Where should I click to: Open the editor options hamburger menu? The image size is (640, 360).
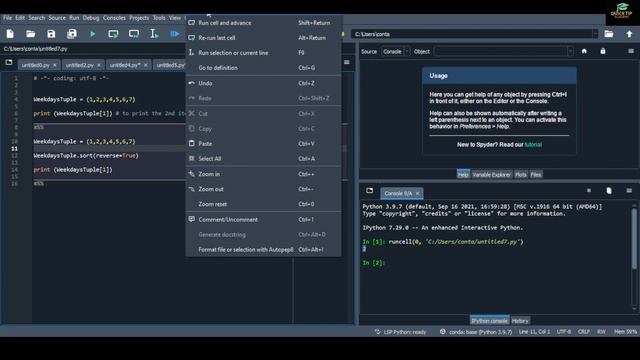(347, 62)
